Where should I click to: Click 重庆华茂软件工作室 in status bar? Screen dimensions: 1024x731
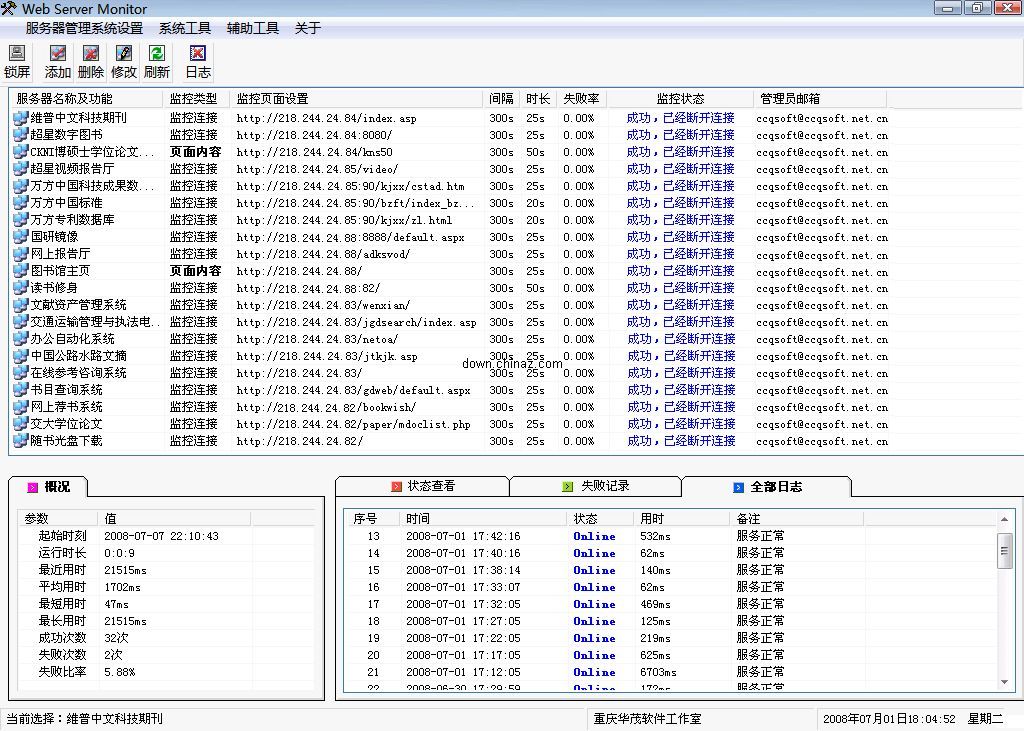647,719
